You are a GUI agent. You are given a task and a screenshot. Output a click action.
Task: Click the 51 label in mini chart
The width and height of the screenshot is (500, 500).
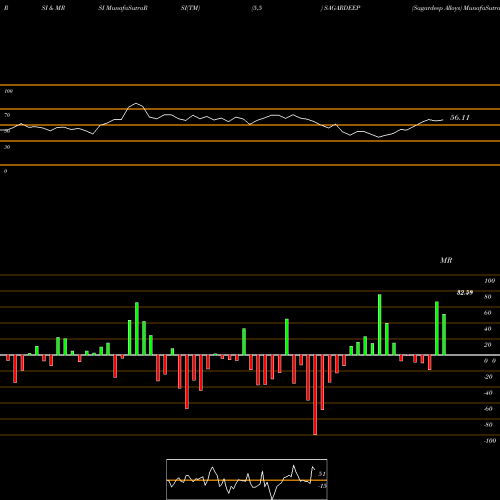322,474
